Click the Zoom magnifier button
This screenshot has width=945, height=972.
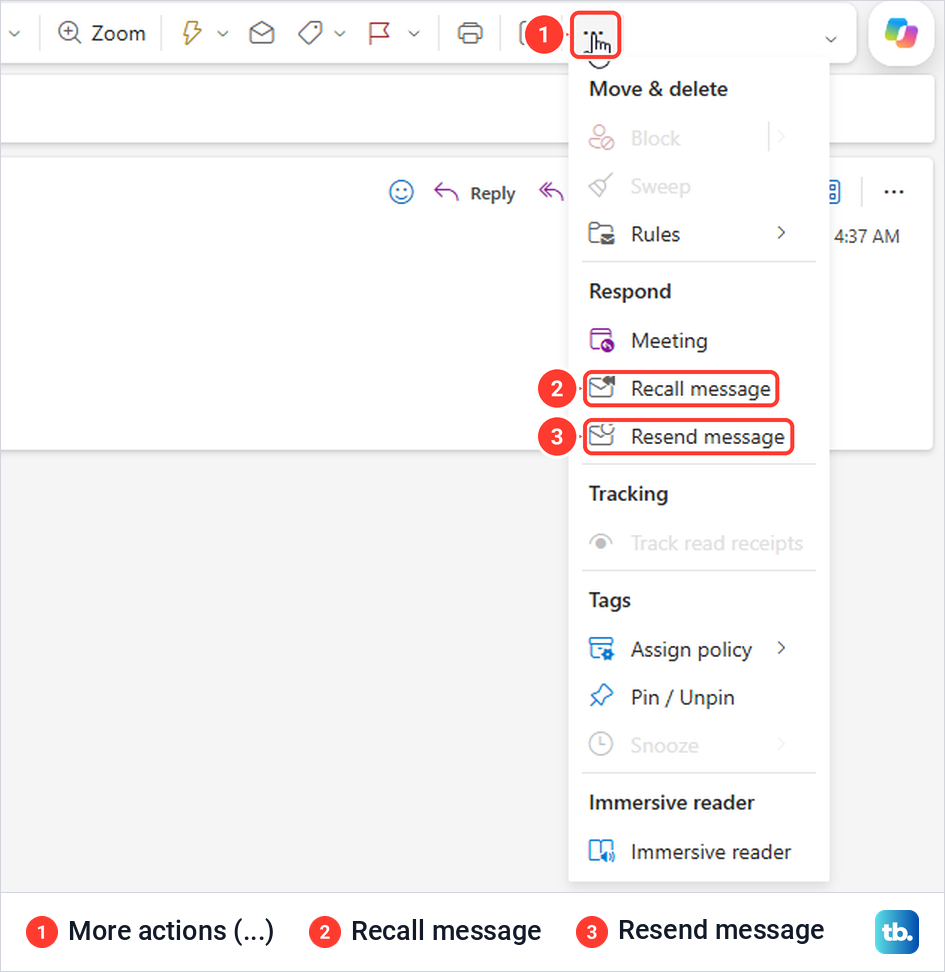[102, 33]
